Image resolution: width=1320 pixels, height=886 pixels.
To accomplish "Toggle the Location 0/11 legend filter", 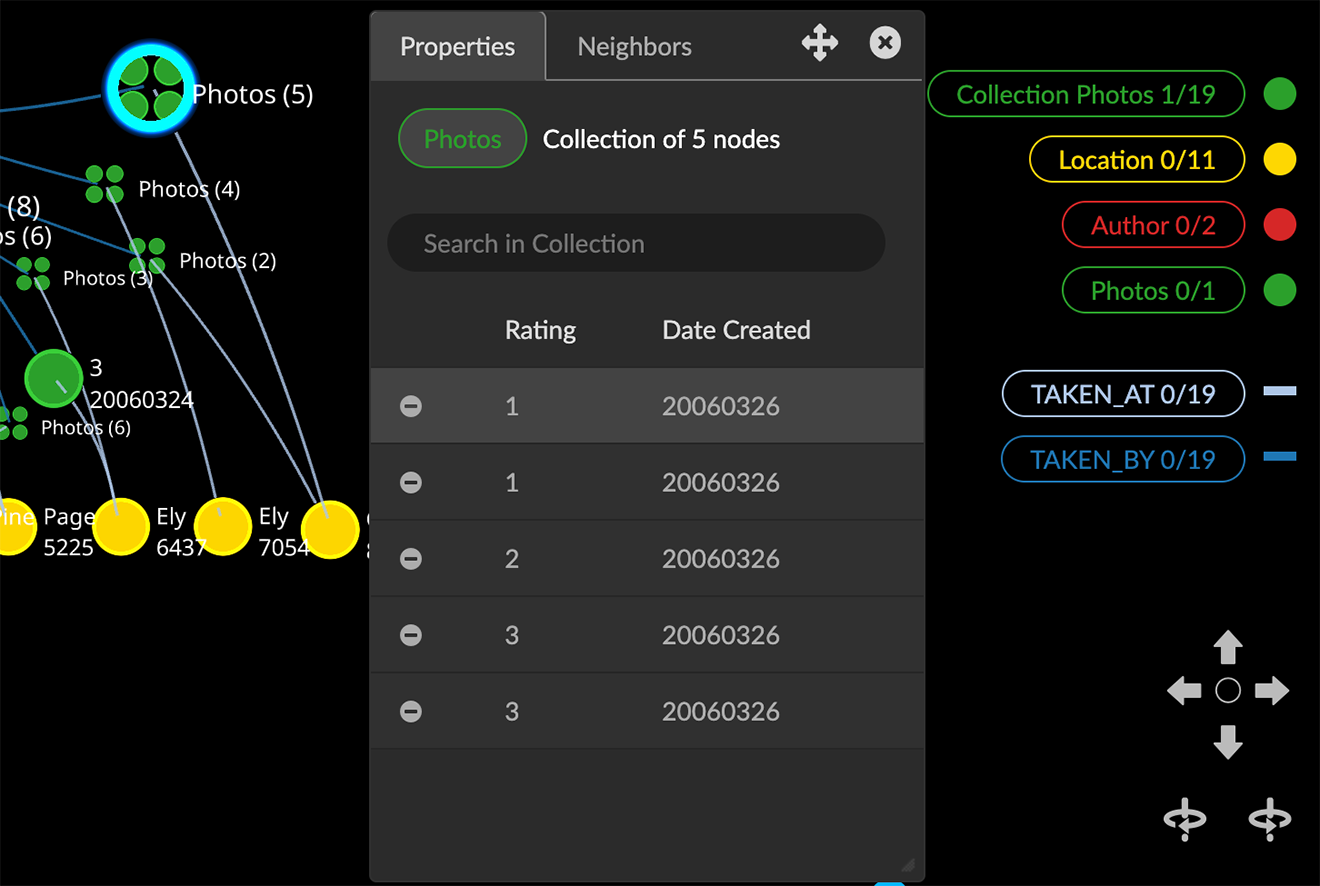I will click(x=1136, y=161).
